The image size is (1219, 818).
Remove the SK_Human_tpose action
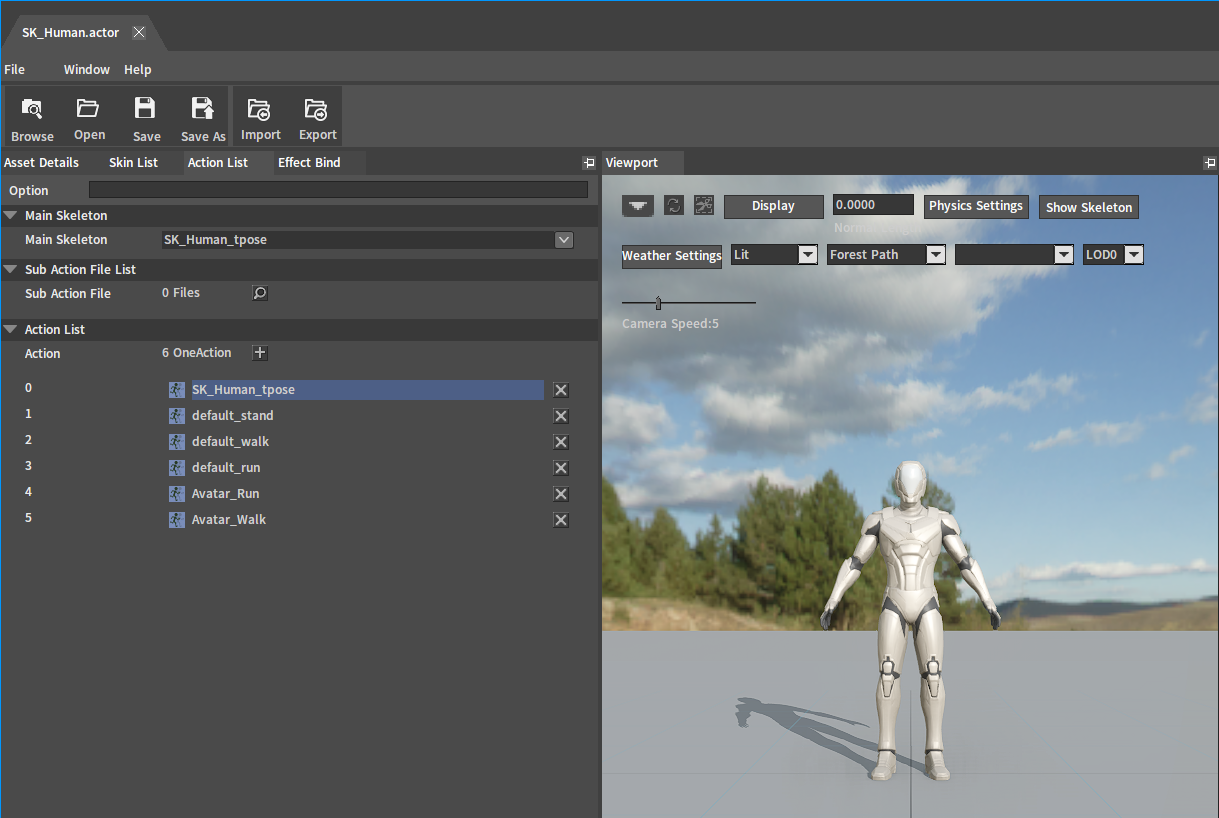[x=561, y=390]
